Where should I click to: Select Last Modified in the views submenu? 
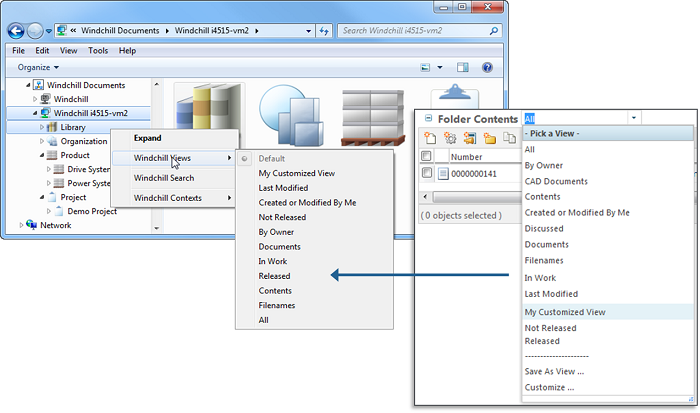point(283,188)
